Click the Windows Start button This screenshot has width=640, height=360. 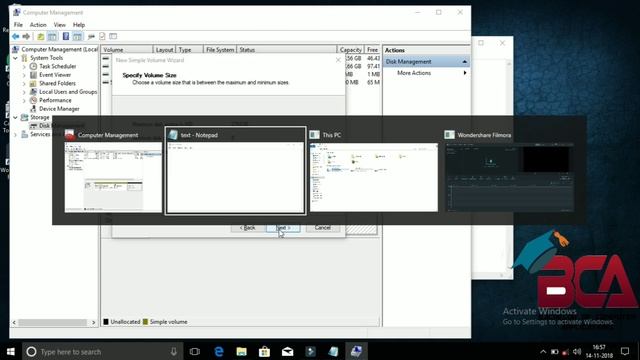(x=11, y=351)
